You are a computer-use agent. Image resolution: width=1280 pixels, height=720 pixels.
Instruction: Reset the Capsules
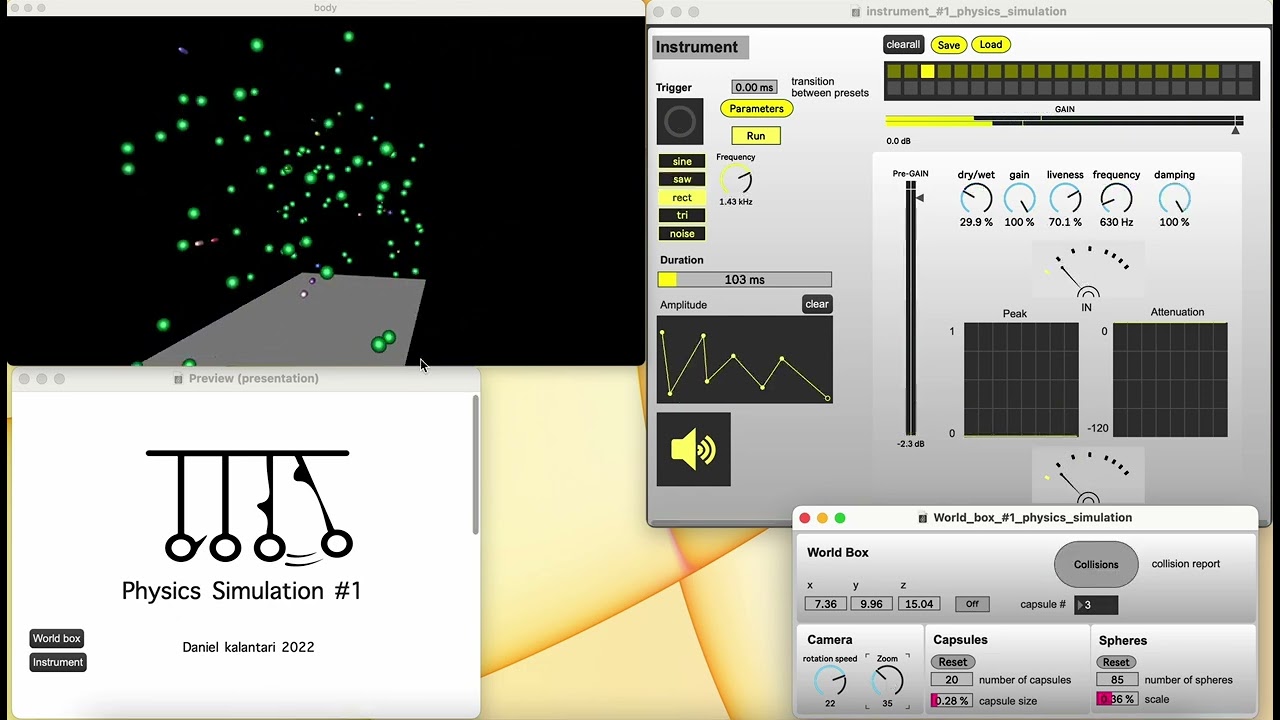click(953, 662)
